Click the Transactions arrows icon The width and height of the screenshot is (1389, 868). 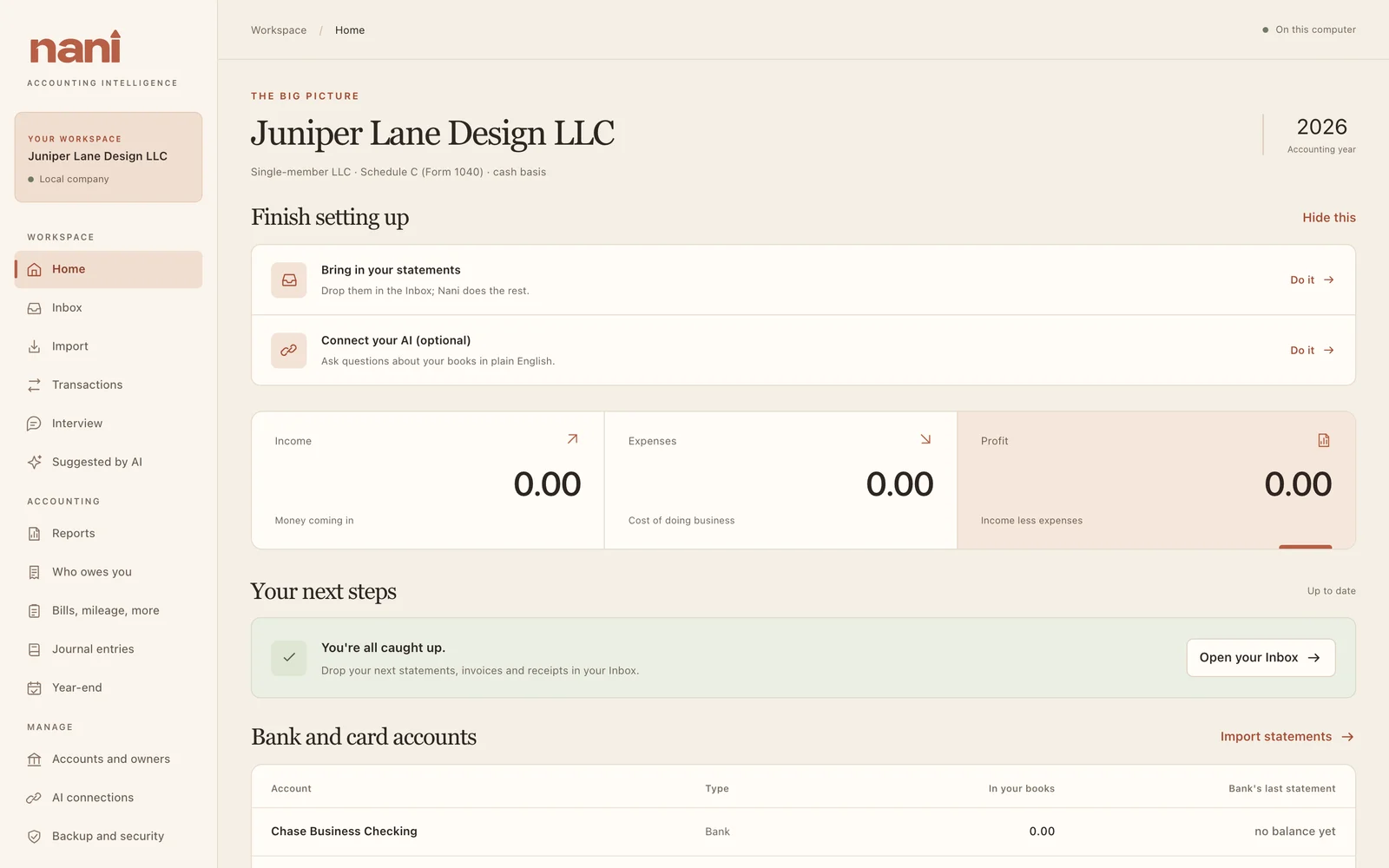tap(34, 385)
